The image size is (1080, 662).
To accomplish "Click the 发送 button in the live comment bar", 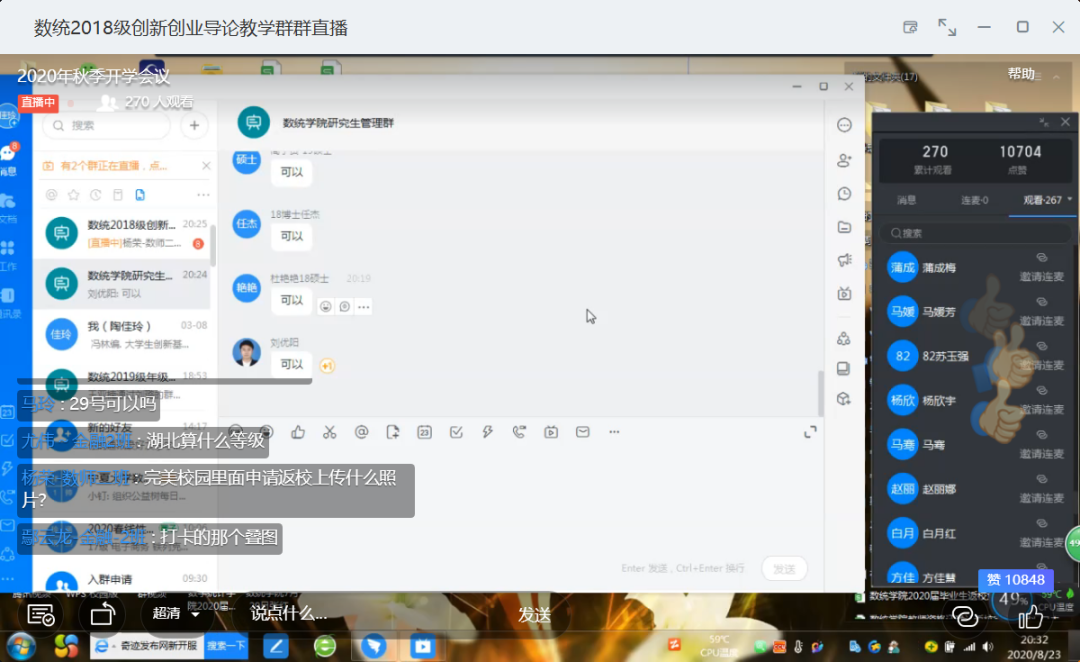I will [535, 614].
